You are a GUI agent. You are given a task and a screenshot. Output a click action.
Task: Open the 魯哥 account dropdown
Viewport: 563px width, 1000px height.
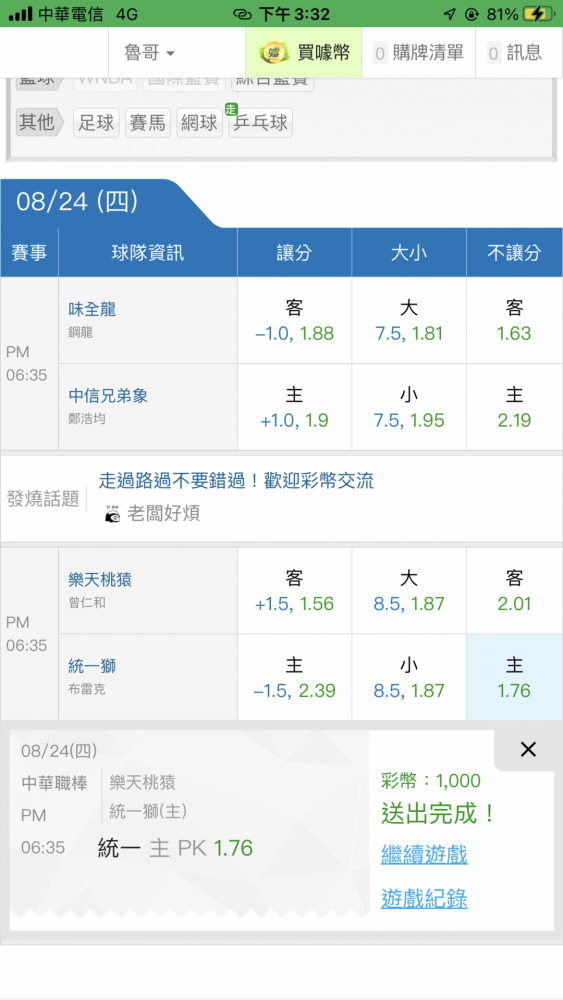click(x=150, y=53)
